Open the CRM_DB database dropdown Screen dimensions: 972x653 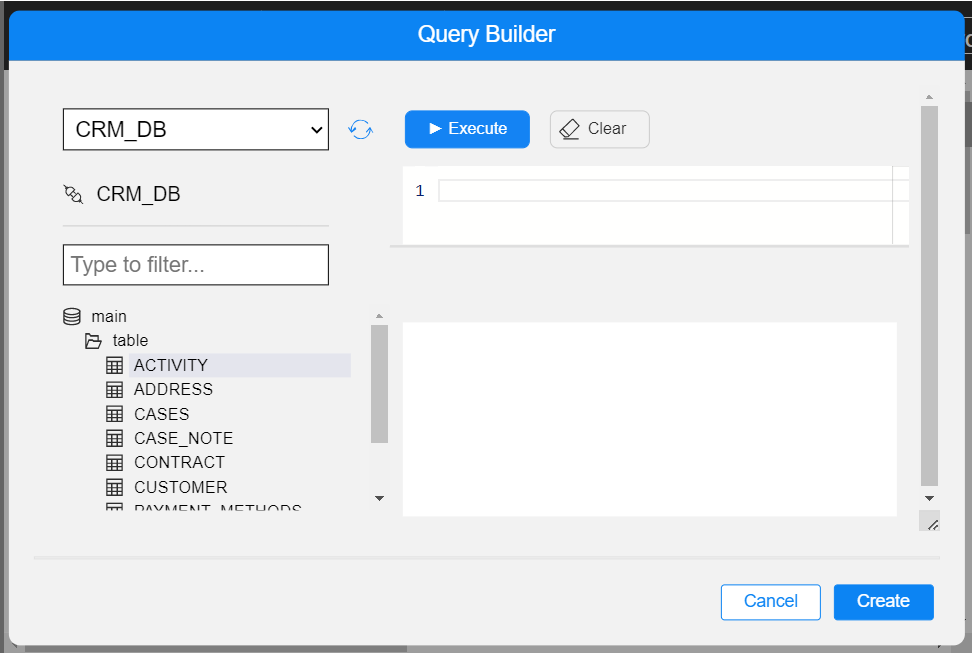coord(196,129)
